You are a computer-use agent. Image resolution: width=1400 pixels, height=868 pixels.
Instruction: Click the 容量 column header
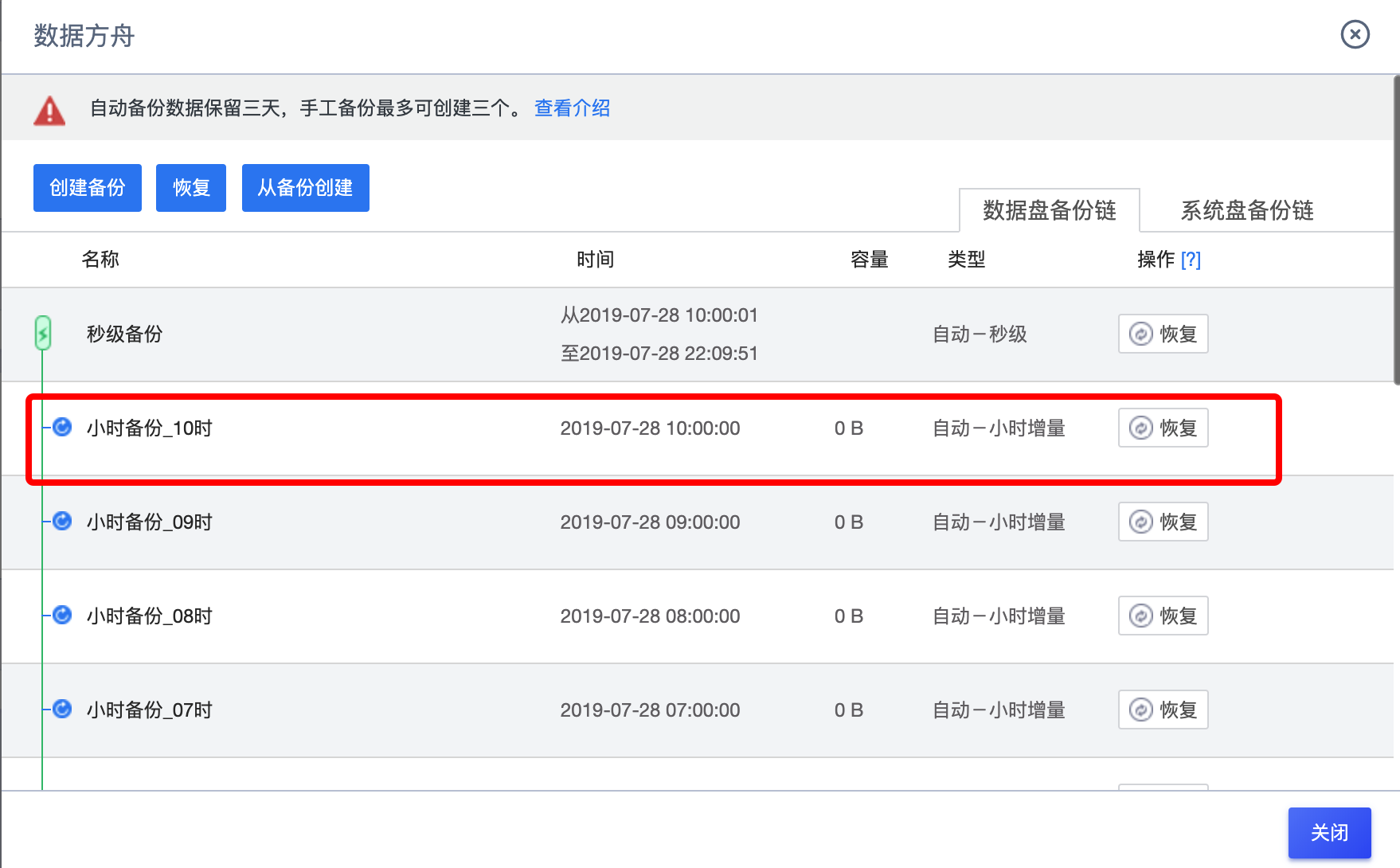pyautogui.click(x=870, y=260)
